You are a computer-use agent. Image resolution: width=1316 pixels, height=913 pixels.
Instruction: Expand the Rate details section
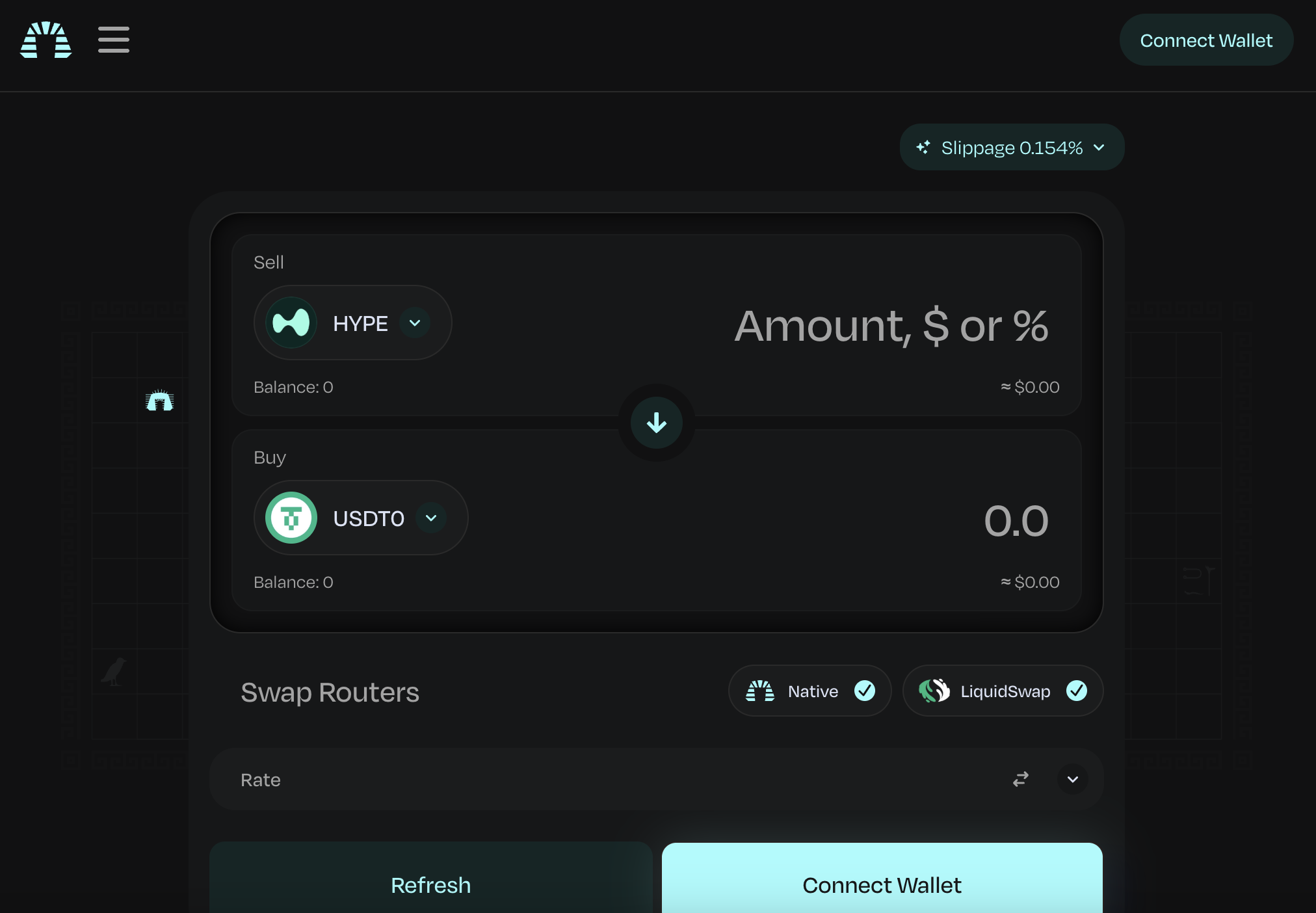coord(1072,779)
